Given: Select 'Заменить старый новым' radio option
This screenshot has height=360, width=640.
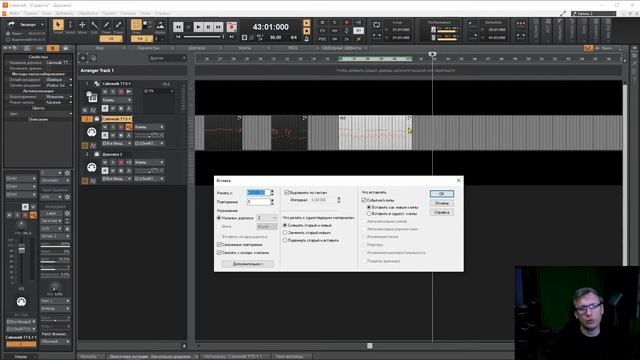Looking at the screenshot, I should click(x=285, y=233).
